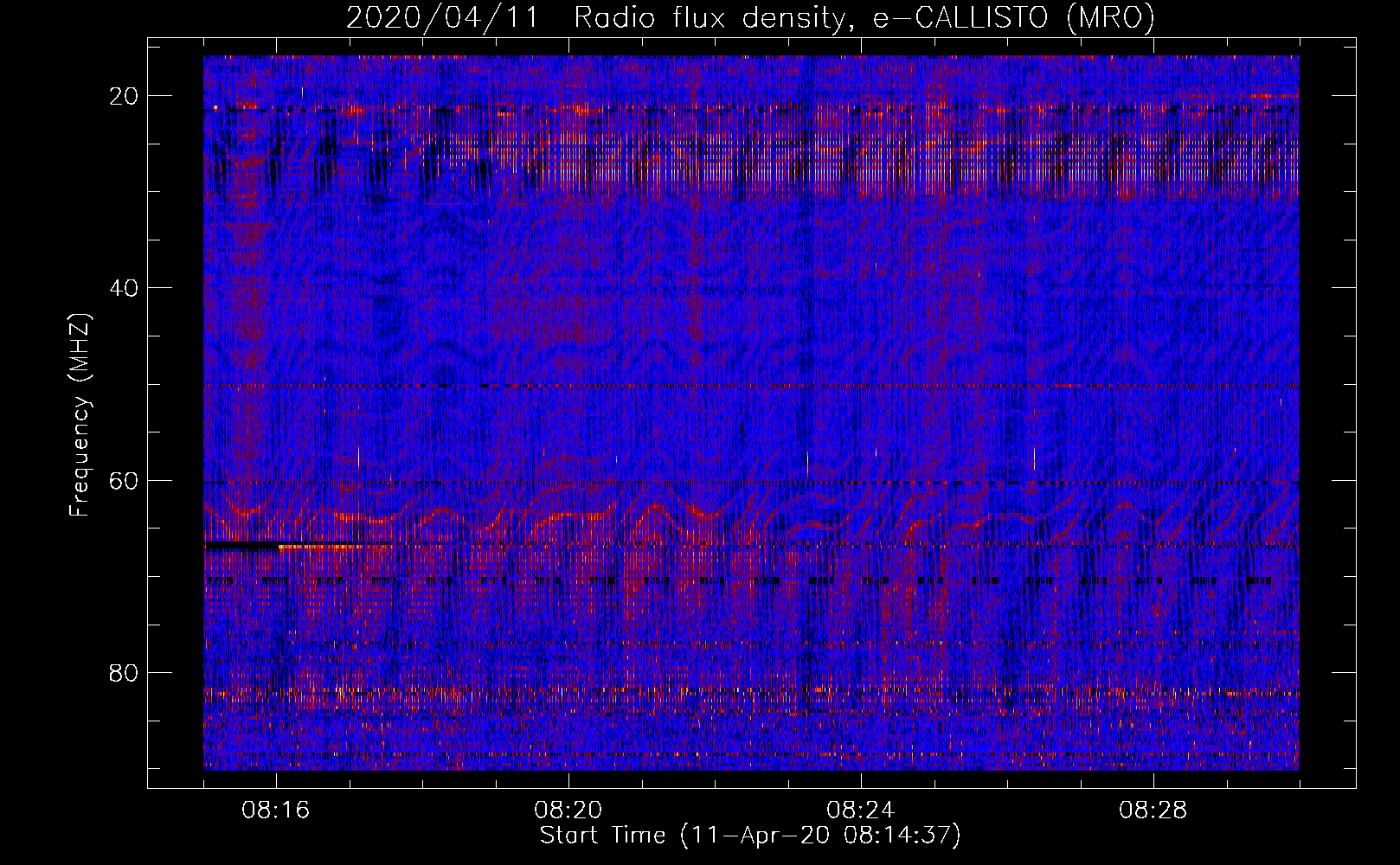
Task: Click the "Frequency (MHZ)" axis label
Action: [x=79, y=414]
